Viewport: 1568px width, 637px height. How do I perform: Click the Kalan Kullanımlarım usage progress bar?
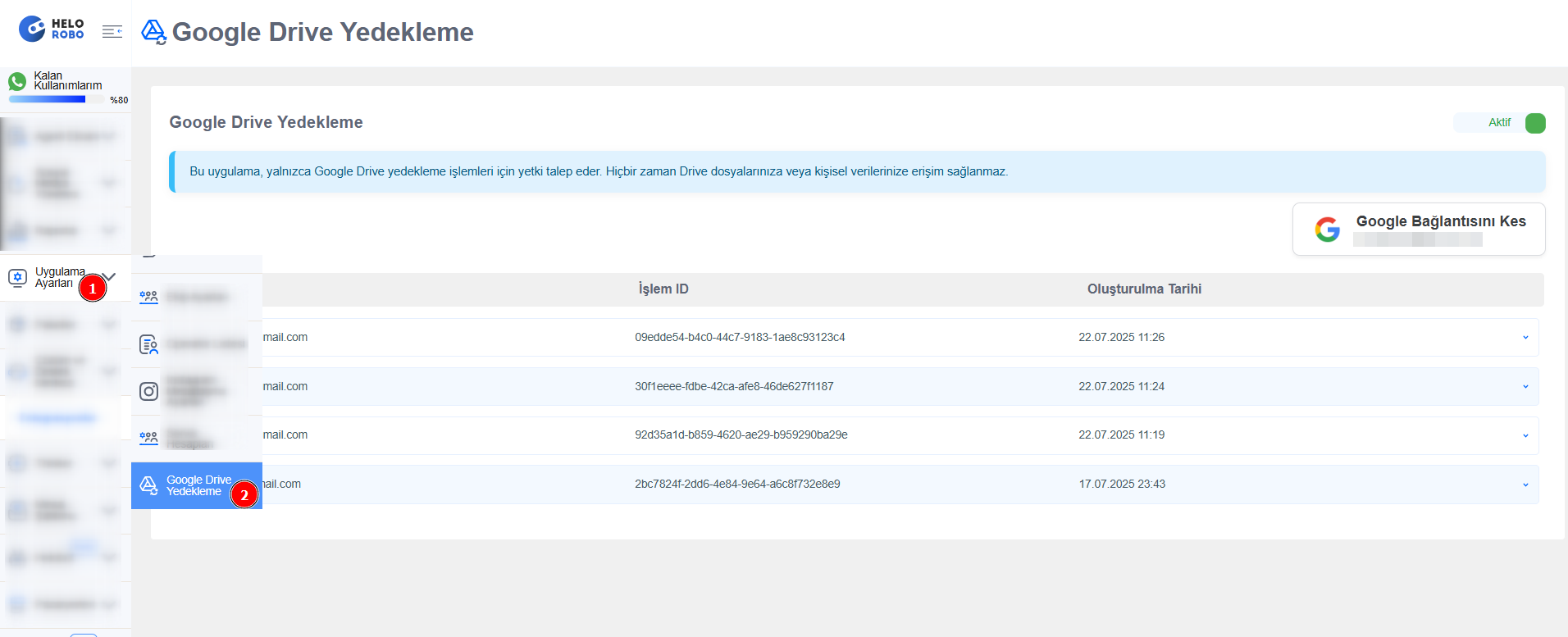(56, 99)
